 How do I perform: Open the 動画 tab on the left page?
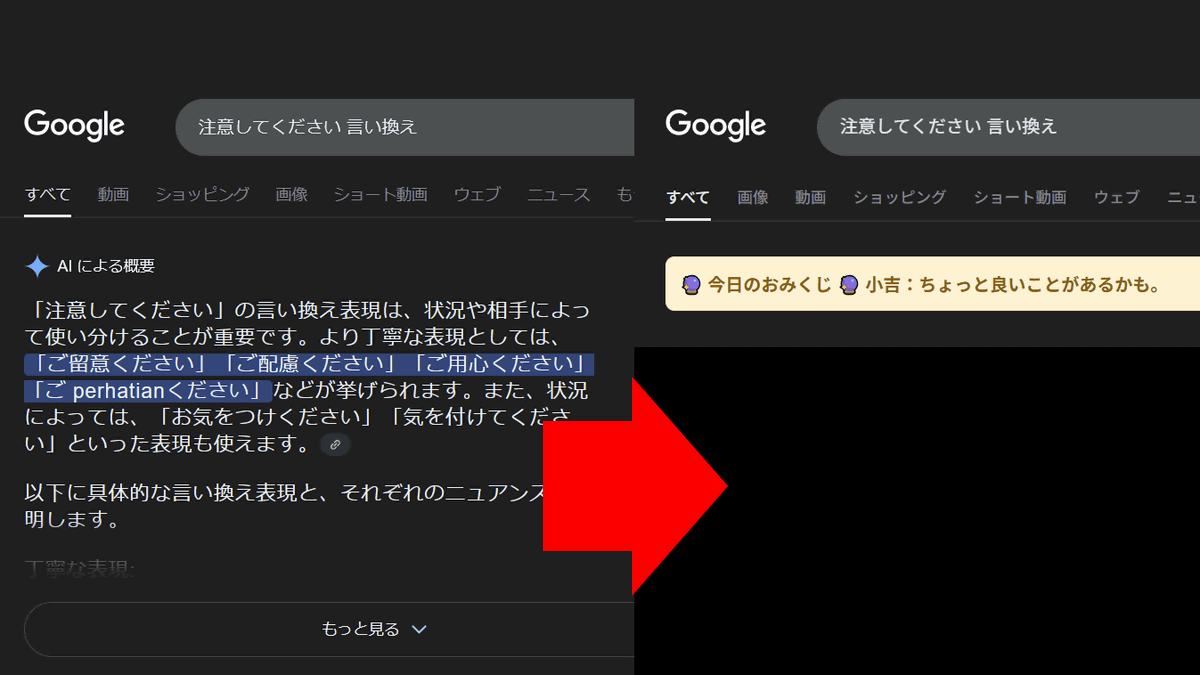click(x=113, y=195)
